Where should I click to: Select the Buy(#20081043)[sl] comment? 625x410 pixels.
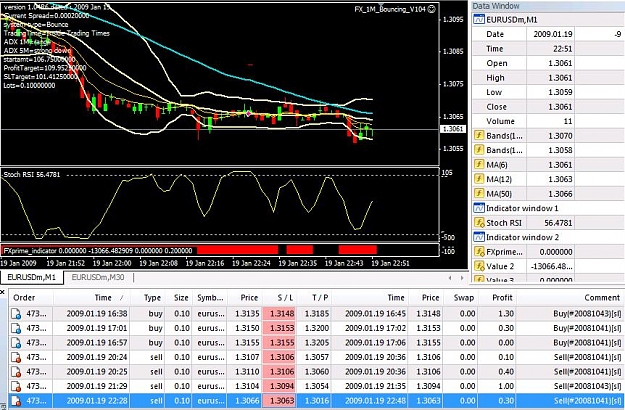click(x=587, y=314)
